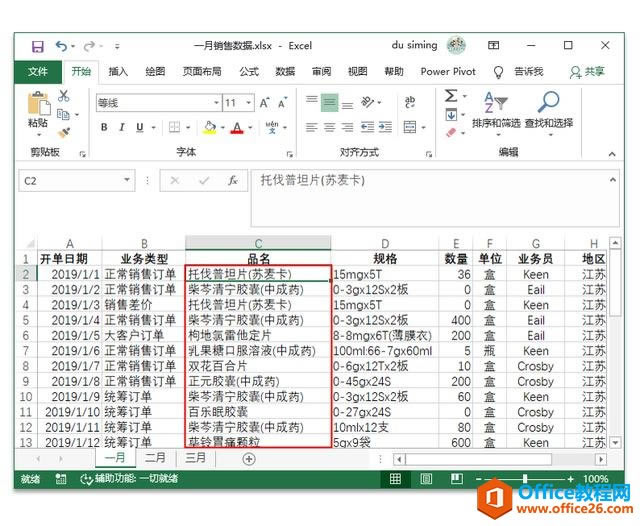Align the text left
640x526 pixels.
pos(311,128)
